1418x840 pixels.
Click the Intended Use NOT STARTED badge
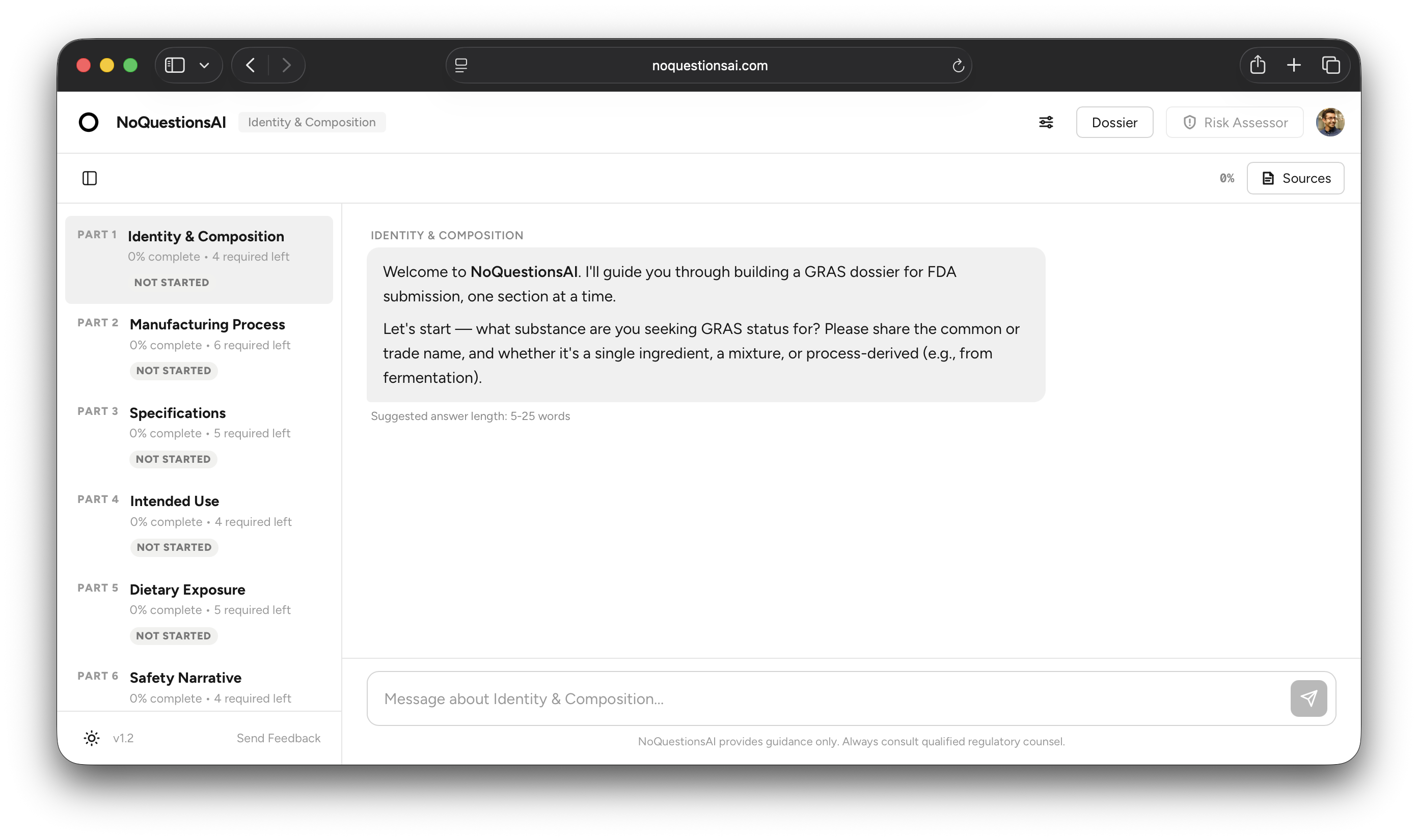[174, 547]
